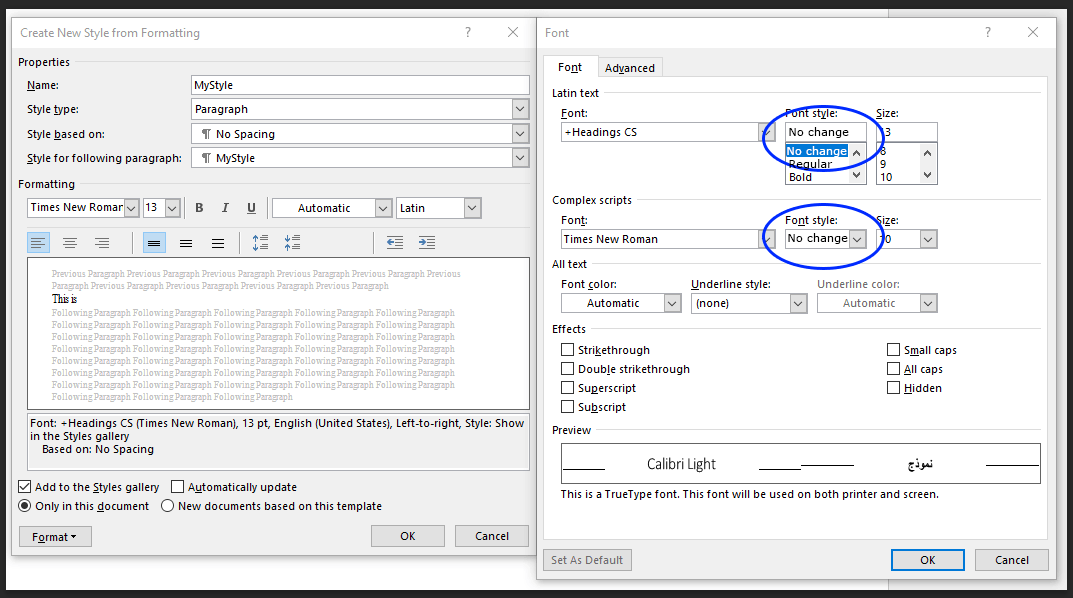Viewport: 1073px width, 598px height.
Task: Select No change in Font style list
Action: coord(816,151)
